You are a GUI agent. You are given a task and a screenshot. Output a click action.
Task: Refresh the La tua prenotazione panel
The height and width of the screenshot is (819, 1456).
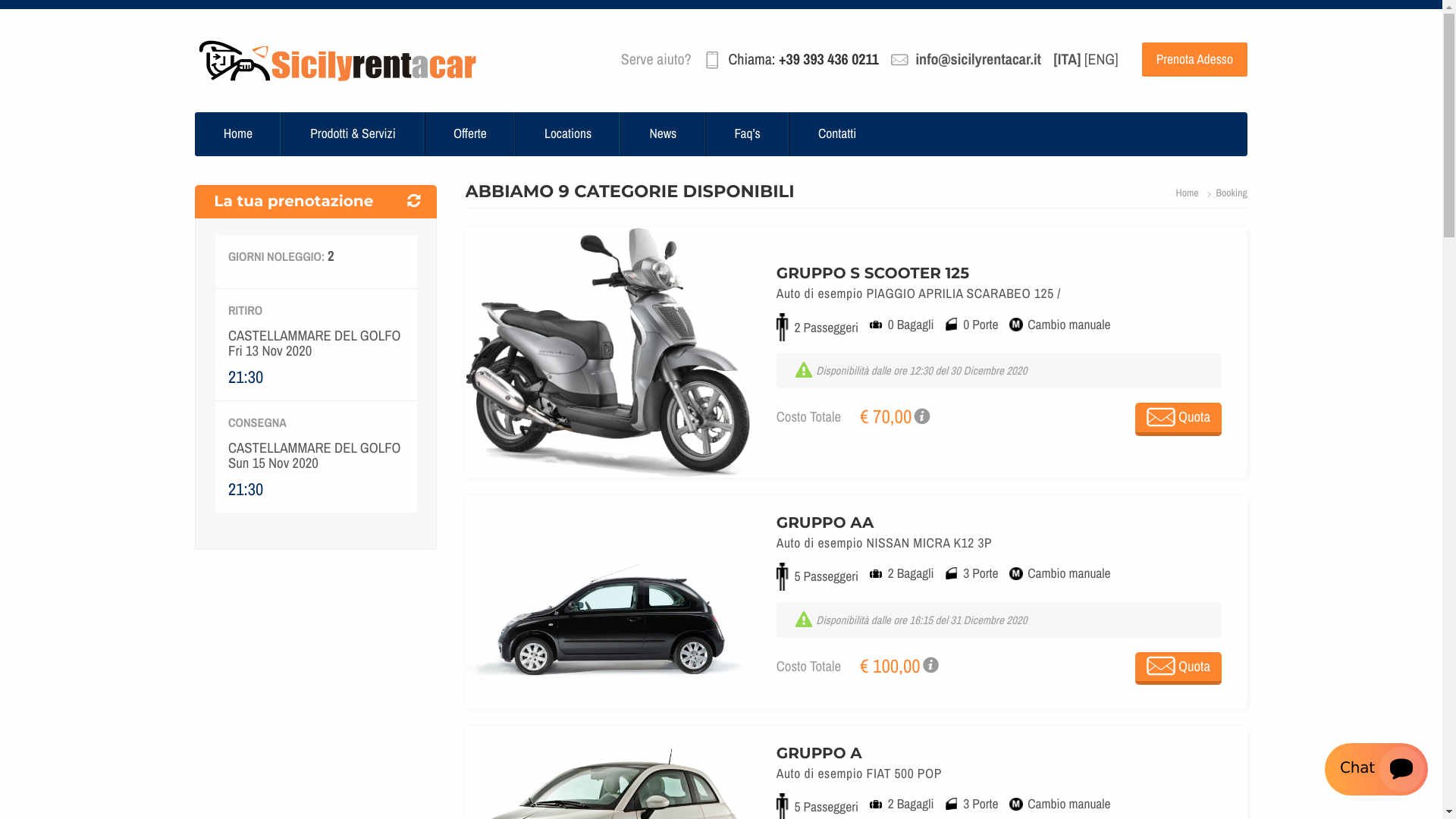[x=414, y=201]
